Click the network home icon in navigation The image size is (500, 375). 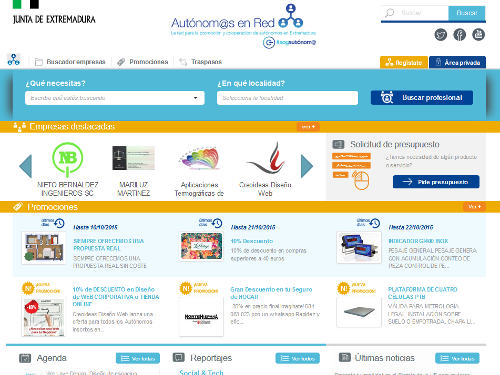point(14,60)
